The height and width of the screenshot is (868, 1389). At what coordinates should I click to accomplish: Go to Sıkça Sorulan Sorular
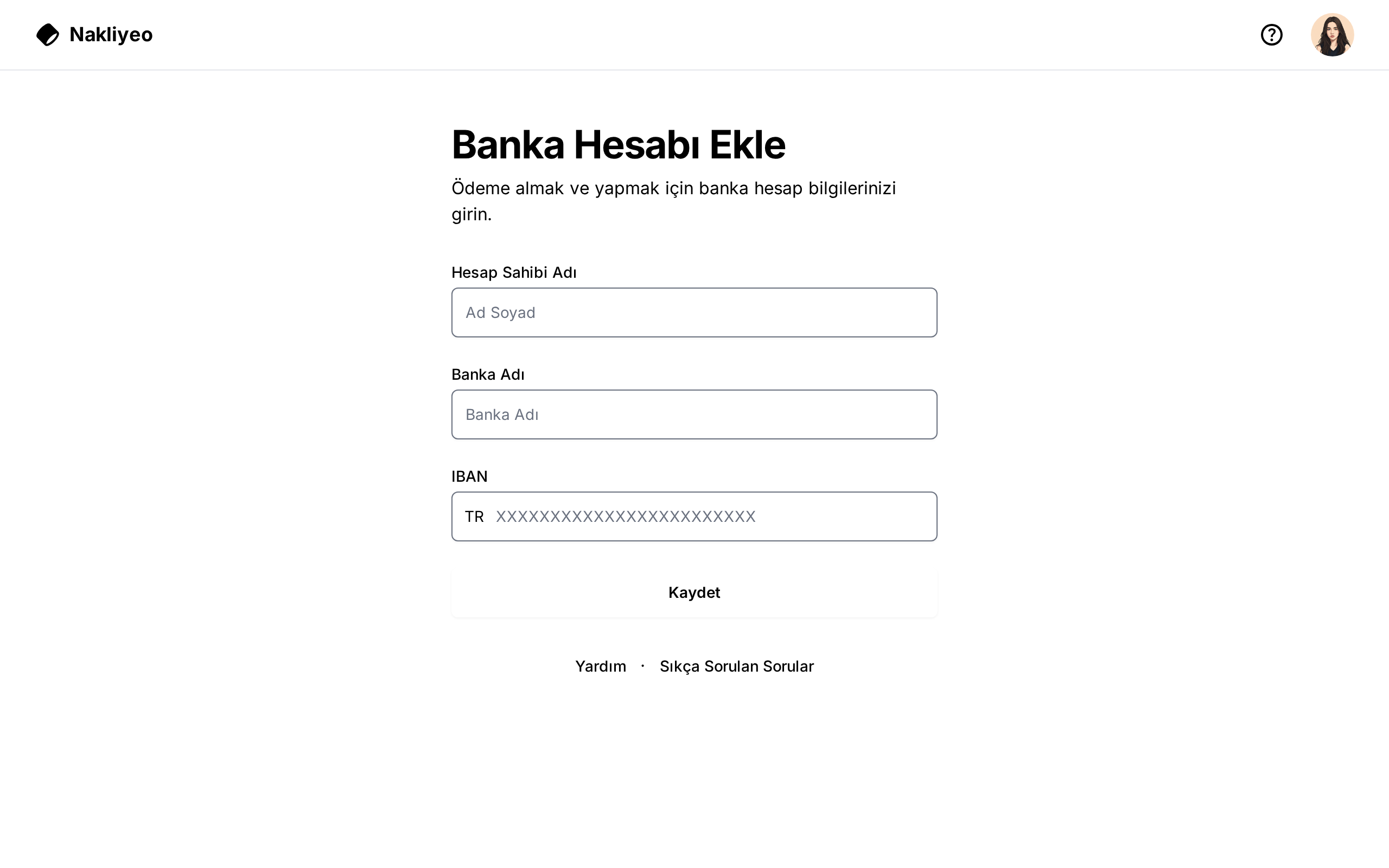click(x=736, y=666)
